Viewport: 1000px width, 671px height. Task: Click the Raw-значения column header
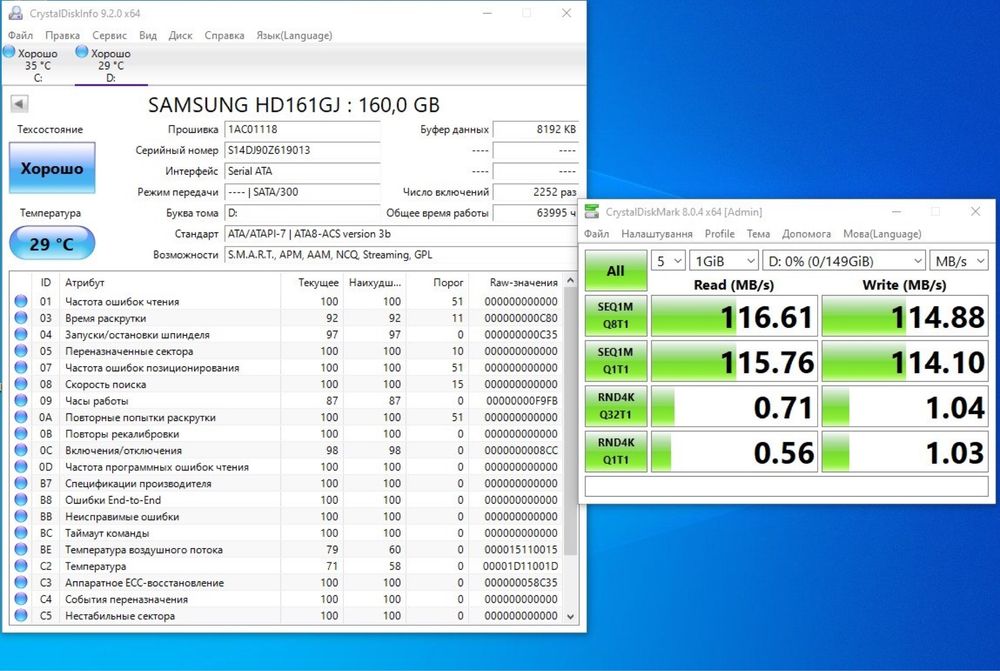[524, 282]
